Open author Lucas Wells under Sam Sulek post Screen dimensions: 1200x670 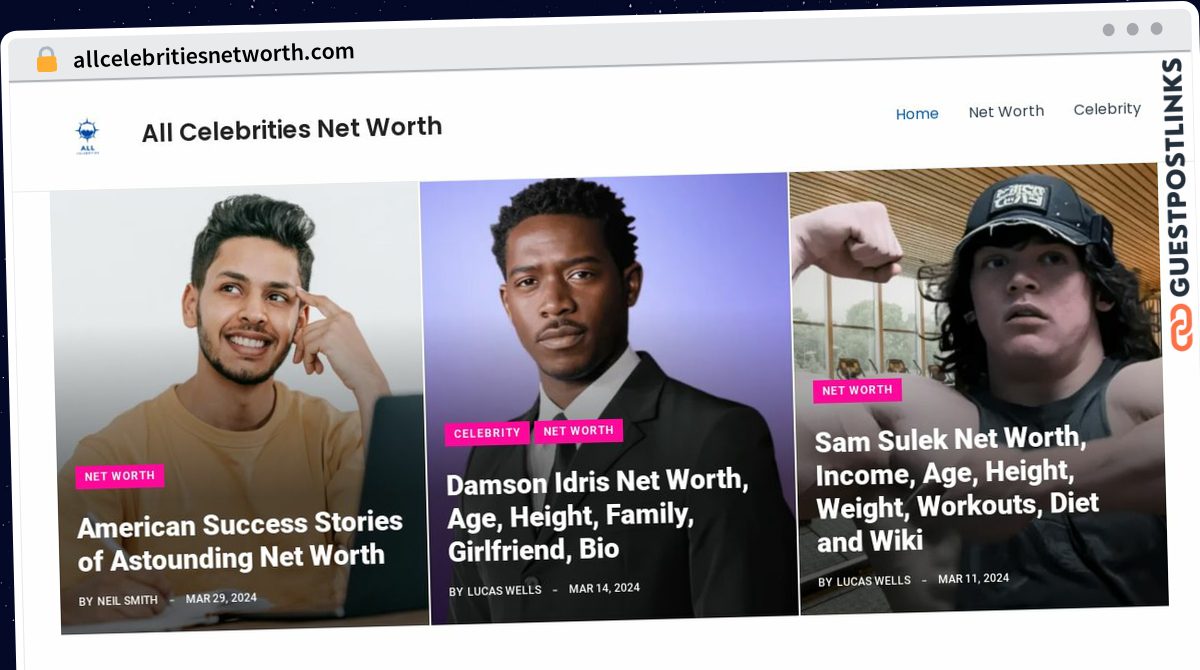click(873, 581)
